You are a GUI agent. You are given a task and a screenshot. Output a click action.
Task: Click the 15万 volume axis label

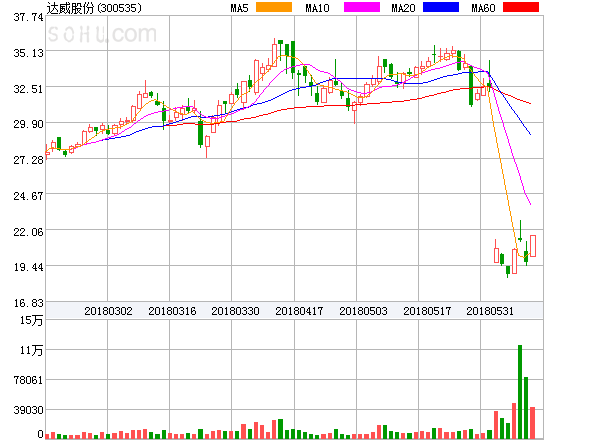coord(31,320)
